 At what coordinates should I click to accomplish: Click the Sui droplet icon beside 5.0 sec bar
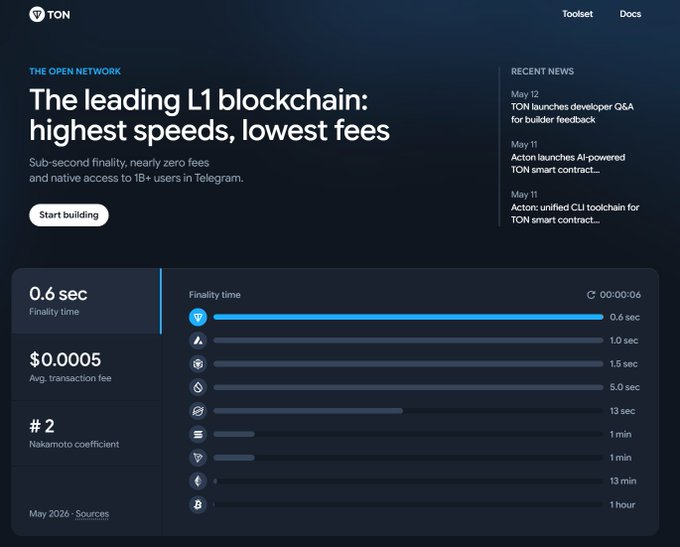click(198, 387)
